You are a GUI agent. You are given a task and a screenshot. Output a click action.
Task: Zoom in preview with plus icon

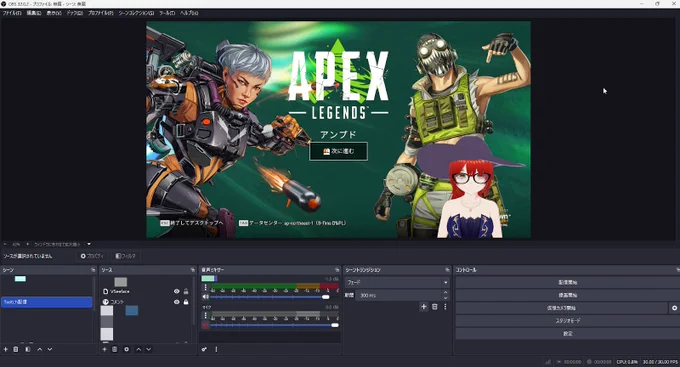[27, 244]
